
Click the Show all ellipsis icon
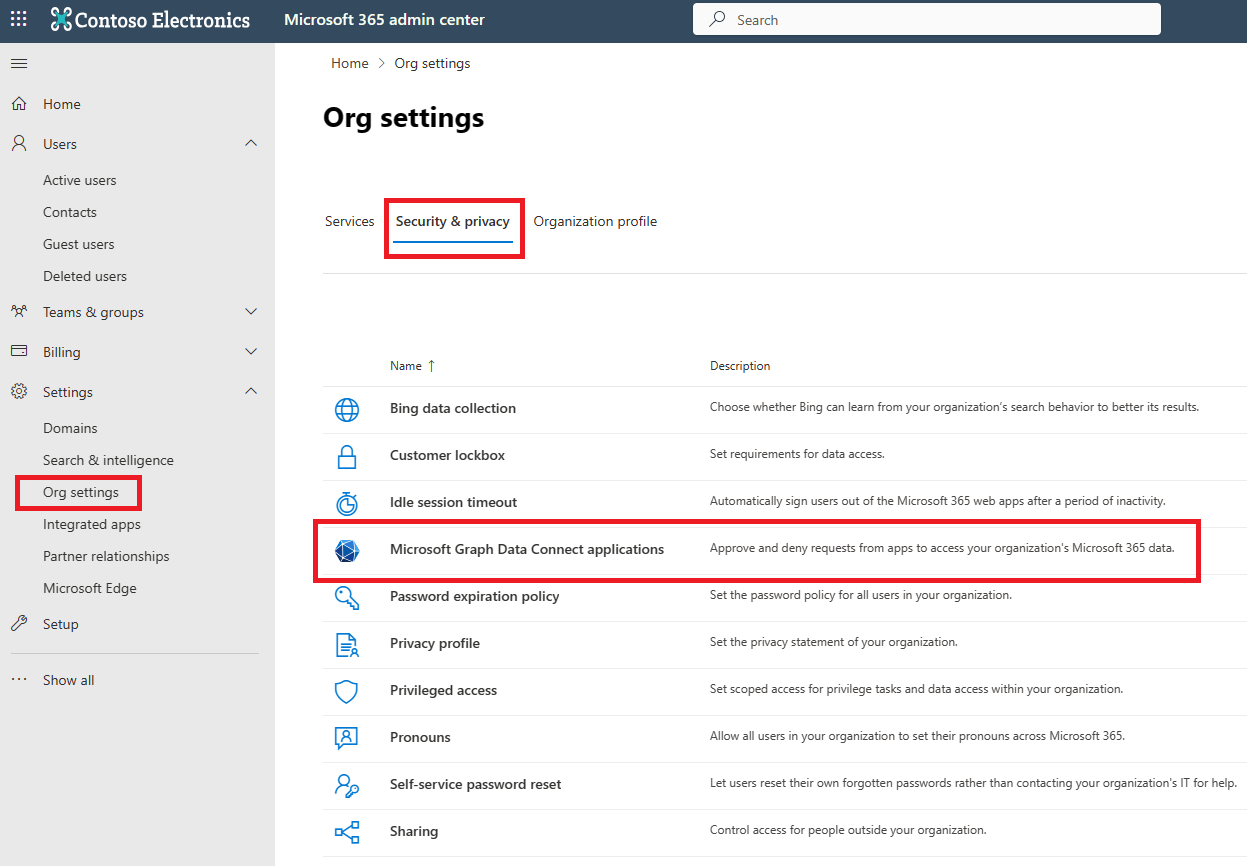(x=19, y=680)
